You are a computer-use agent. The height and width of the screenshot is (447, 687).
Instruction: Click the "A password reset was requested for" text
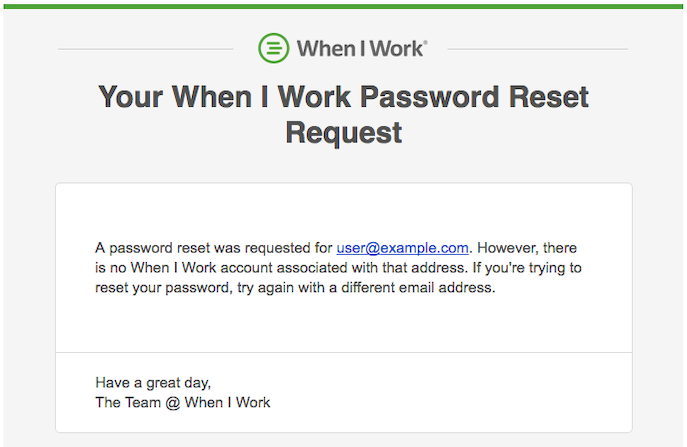click(x=213, y=247)
